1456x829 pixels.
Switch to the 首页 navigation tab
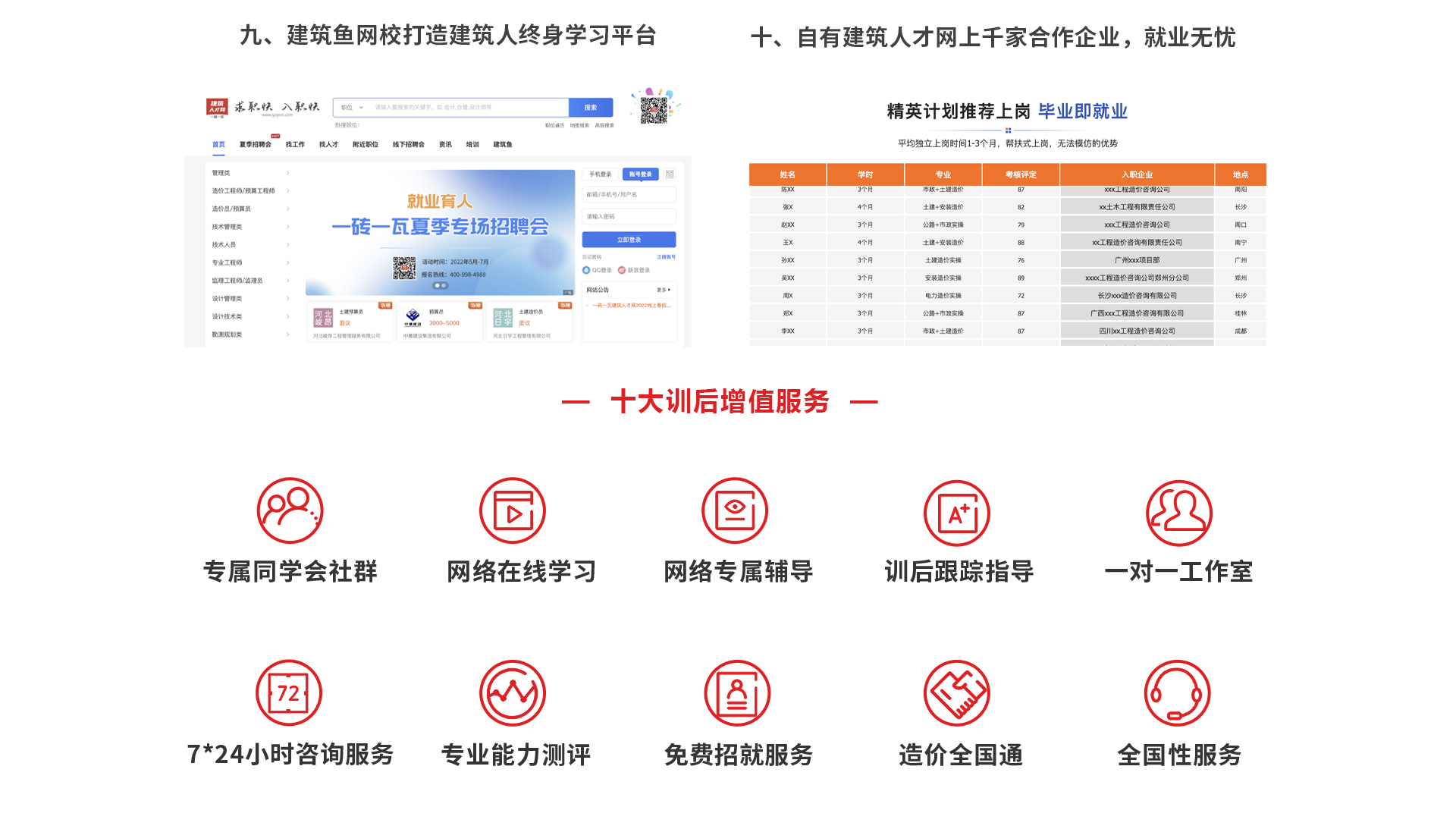pyautogui.click(x=219, y=144)
